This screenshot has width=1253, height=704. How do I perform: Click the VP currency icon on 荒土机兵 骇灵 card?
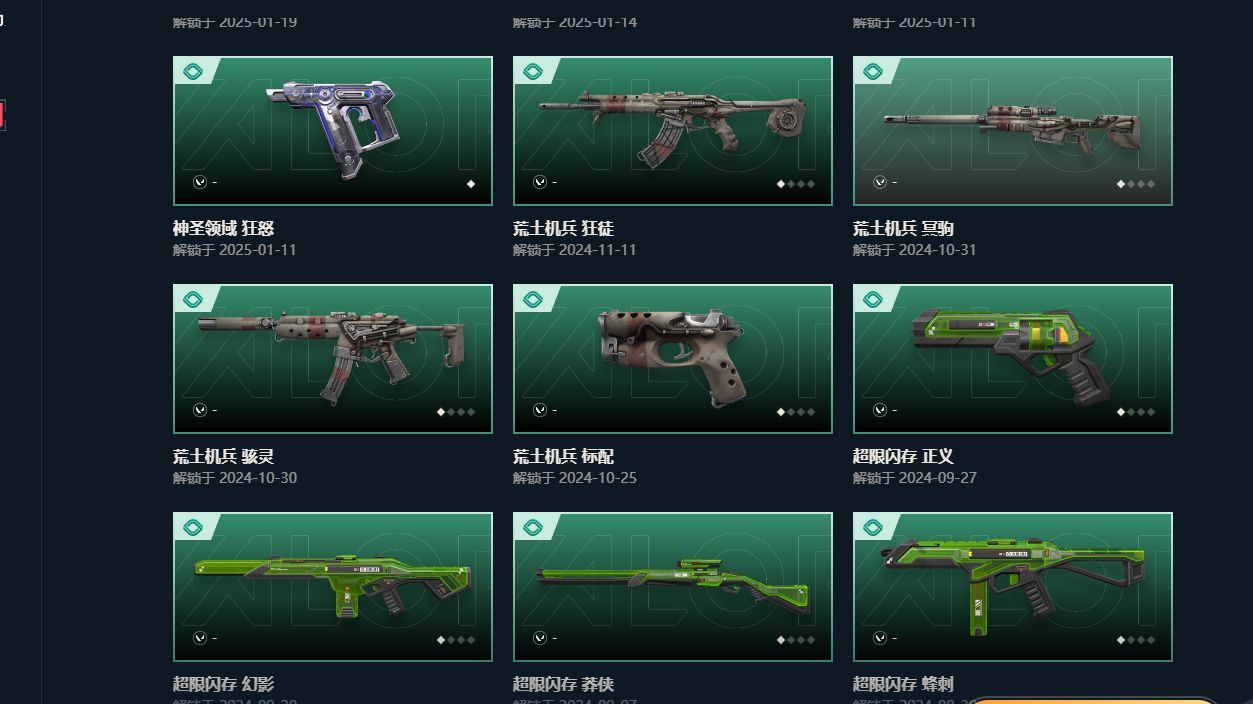(200, 410)
